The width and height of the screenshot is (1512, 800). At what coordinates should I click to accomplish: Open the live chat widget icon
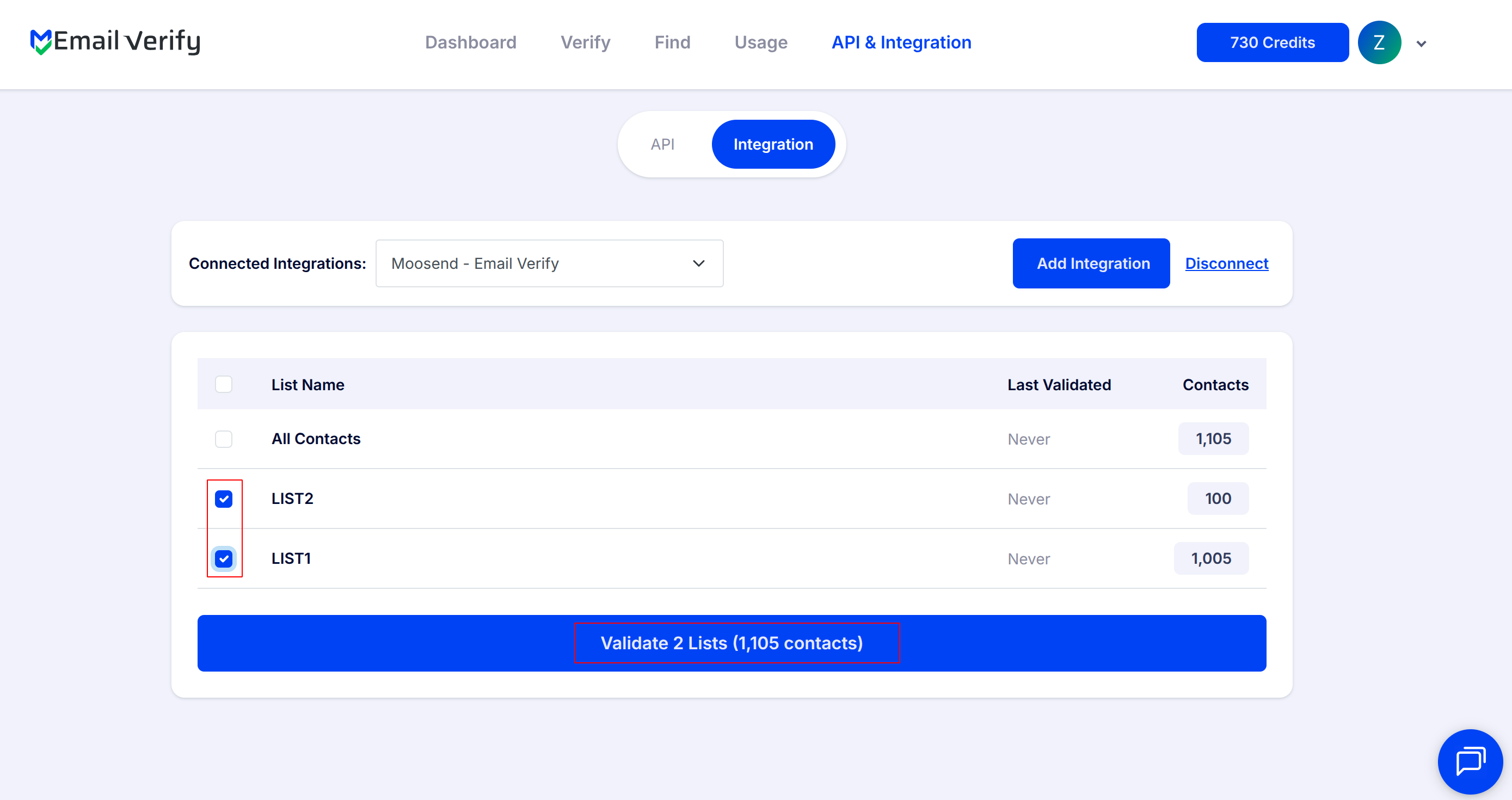(x=1470, y=761)
